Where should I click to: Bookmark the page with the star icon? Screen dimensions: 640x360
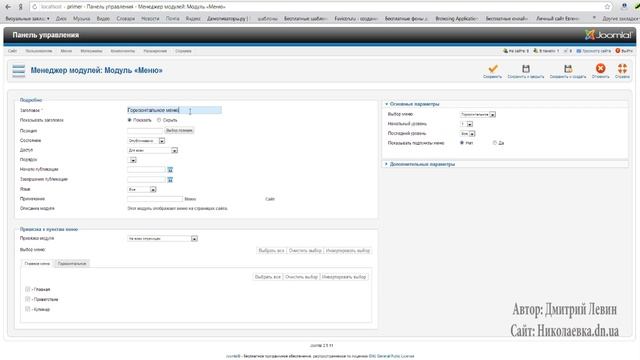(607, 7)
